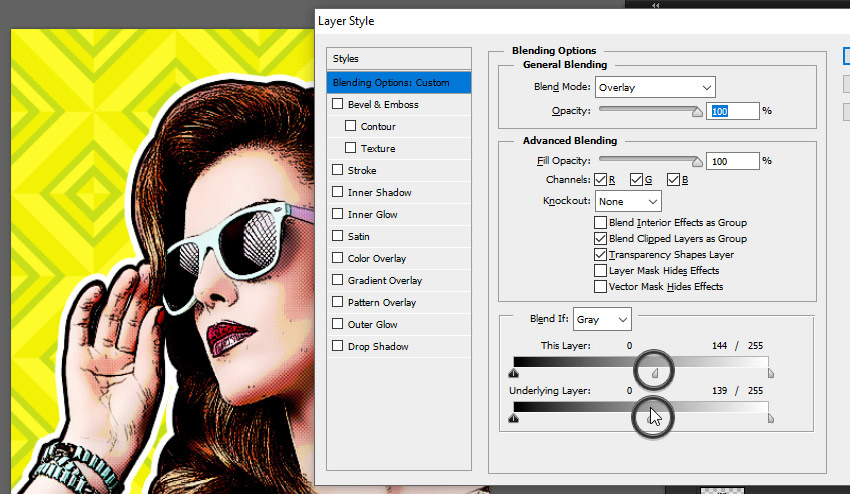The image size is (850, 494).
Task: Click the Opacity value field
Action: pyautogui.click(x=732, y=111)
